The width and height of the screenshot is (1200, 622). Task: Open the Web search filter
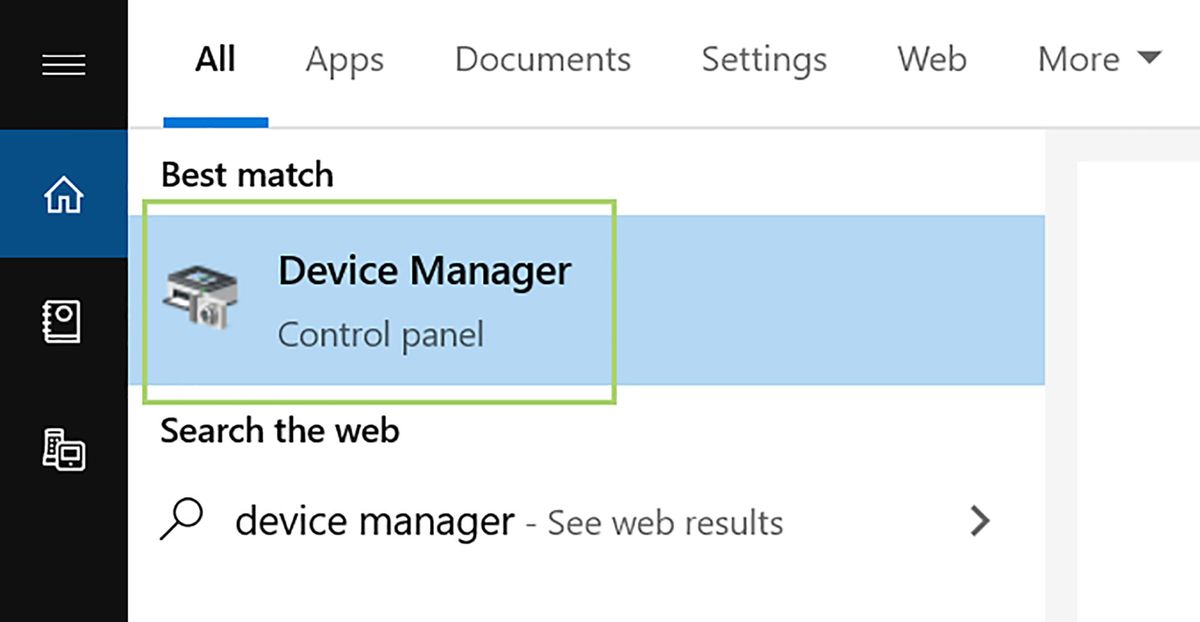pyautogui.click(x=931, y=60)
